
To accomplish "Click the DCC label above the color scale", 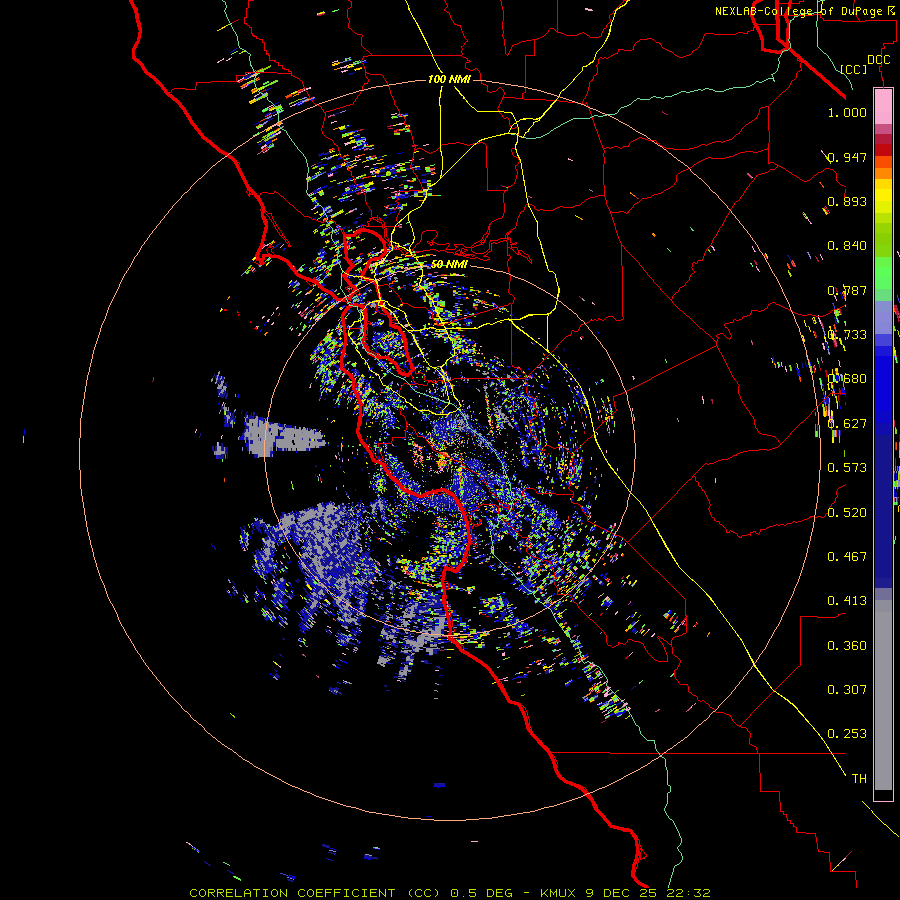I will pos(879,60).
